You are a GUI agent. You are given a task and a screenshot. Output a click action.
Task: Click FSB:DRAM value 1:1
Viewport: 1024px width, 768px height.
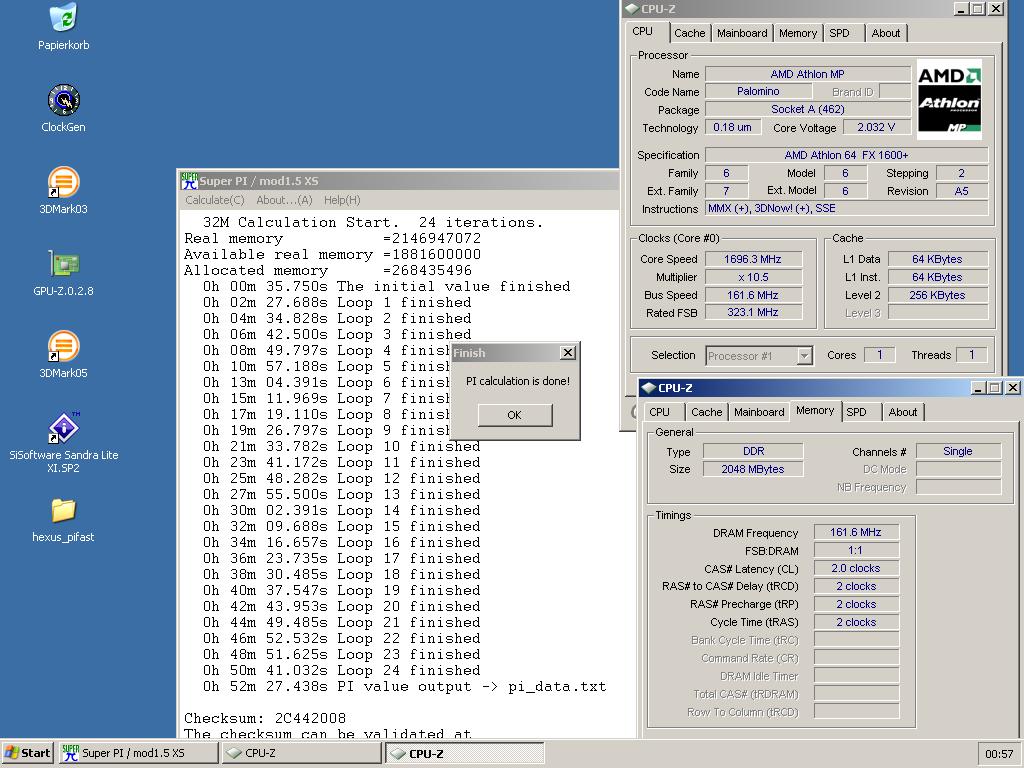pyautogui.click(x=856, y=551)
